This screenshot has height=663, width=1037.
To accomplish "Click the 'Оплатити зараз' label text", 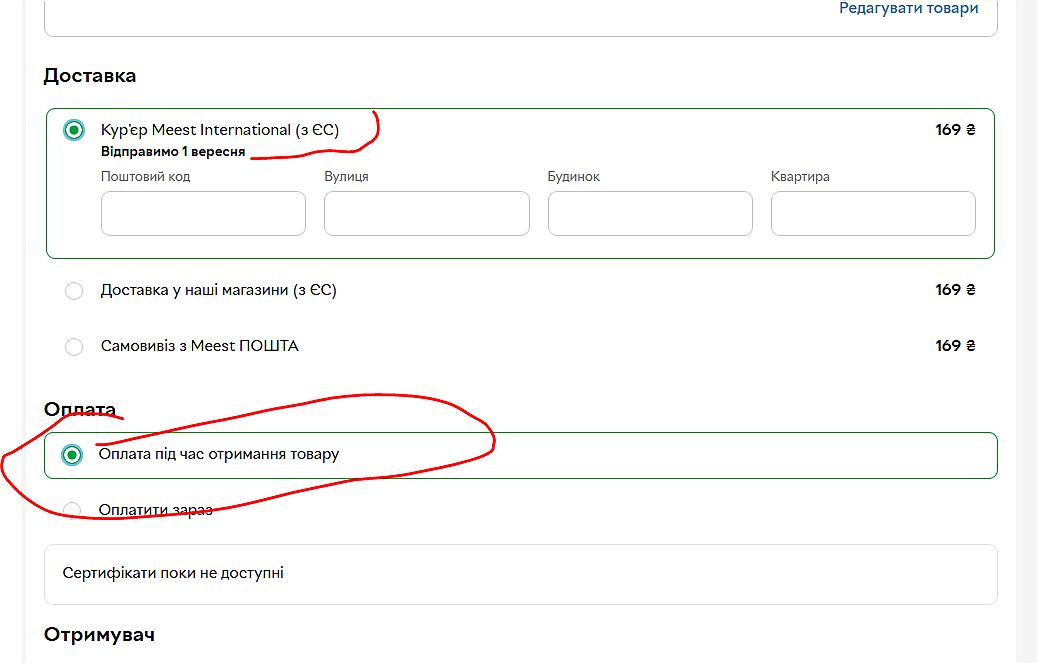I will pos(155,510).
